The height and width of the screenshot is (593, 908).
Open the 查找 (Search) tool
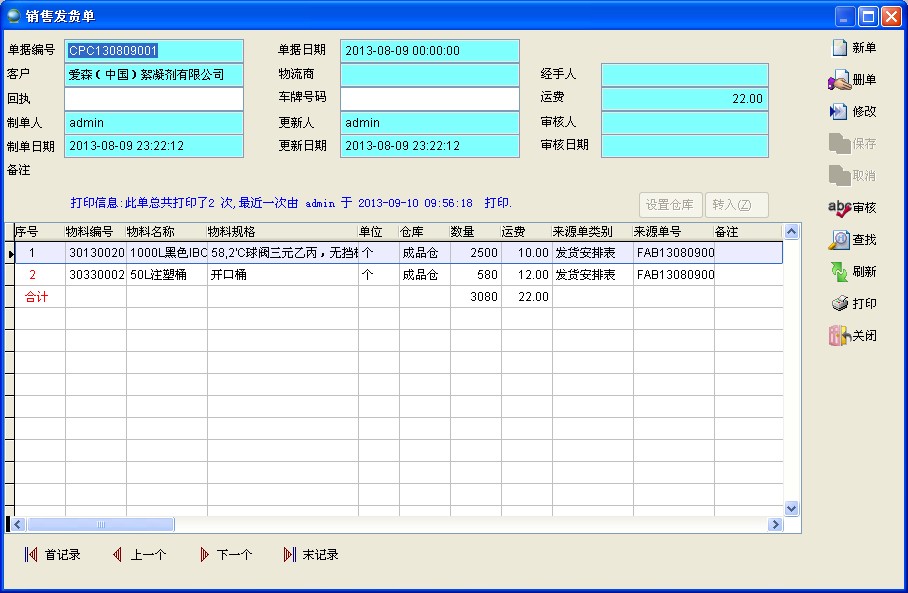point(839,240)
